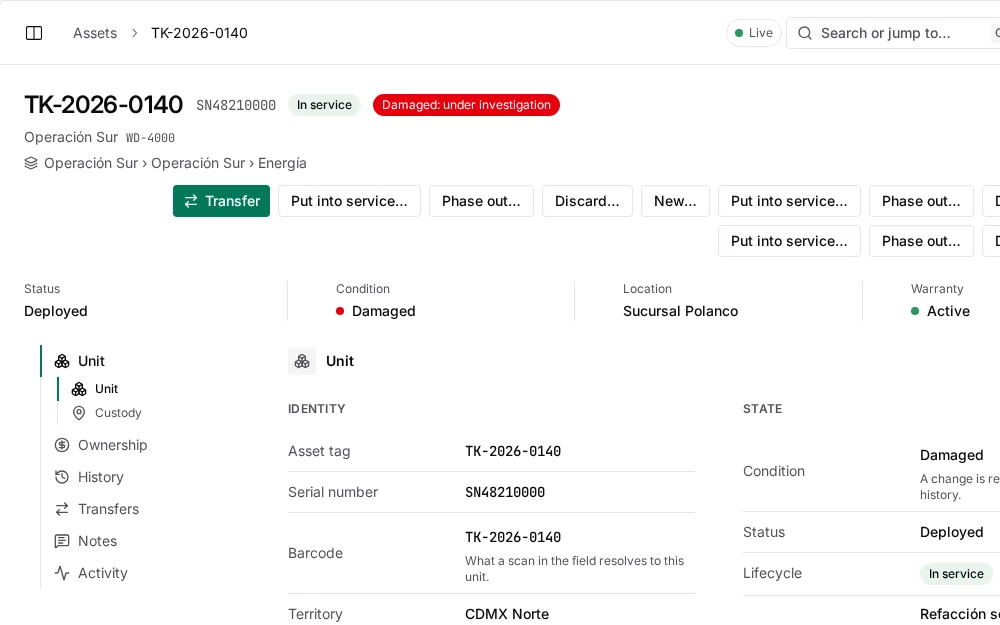Click the TK-2026-0140 breadcrumb item

point(200,33)
